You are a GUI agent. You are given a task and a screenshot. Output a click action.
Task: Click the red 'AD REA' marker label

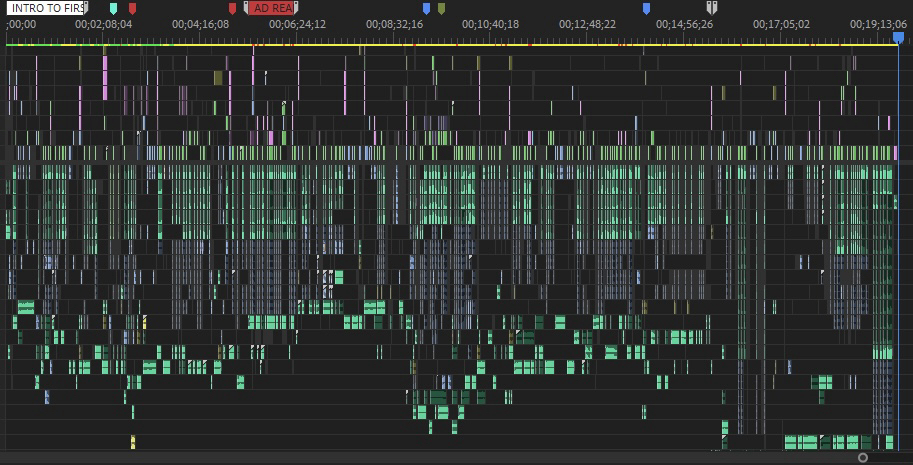click(272, 8)
